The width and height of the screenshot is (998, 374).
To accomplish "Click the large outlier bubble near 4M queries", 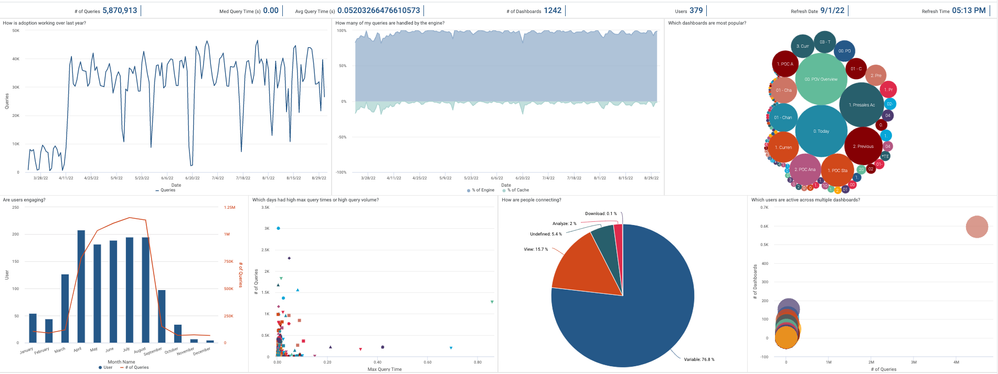I will coord(977,227).
